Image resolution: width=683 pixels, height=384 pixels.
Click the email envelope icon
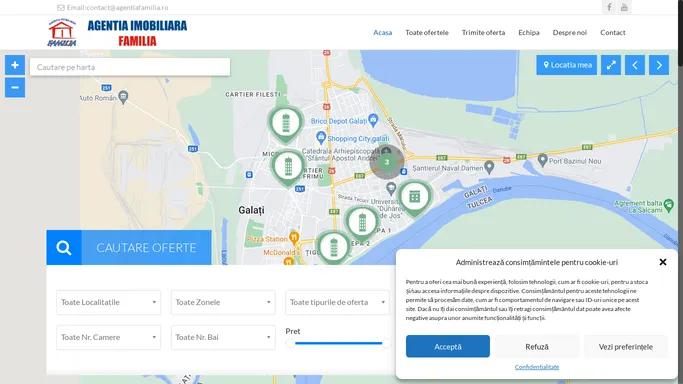click(x=61, y=7)
